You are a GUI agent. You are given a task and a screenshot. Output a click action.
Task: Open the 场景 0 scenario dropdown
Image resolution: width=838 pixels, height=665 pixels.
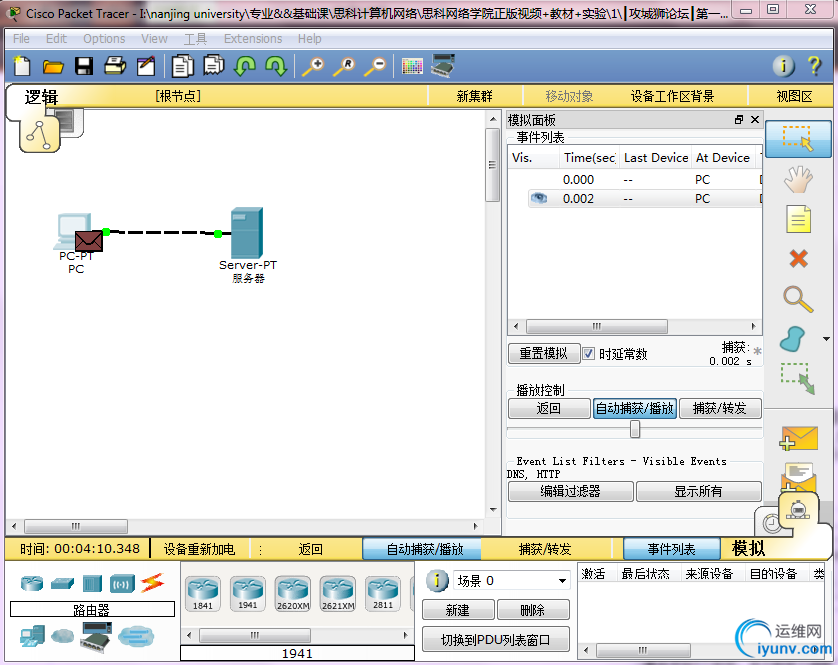pyautogui.click(x=512, y=581)
